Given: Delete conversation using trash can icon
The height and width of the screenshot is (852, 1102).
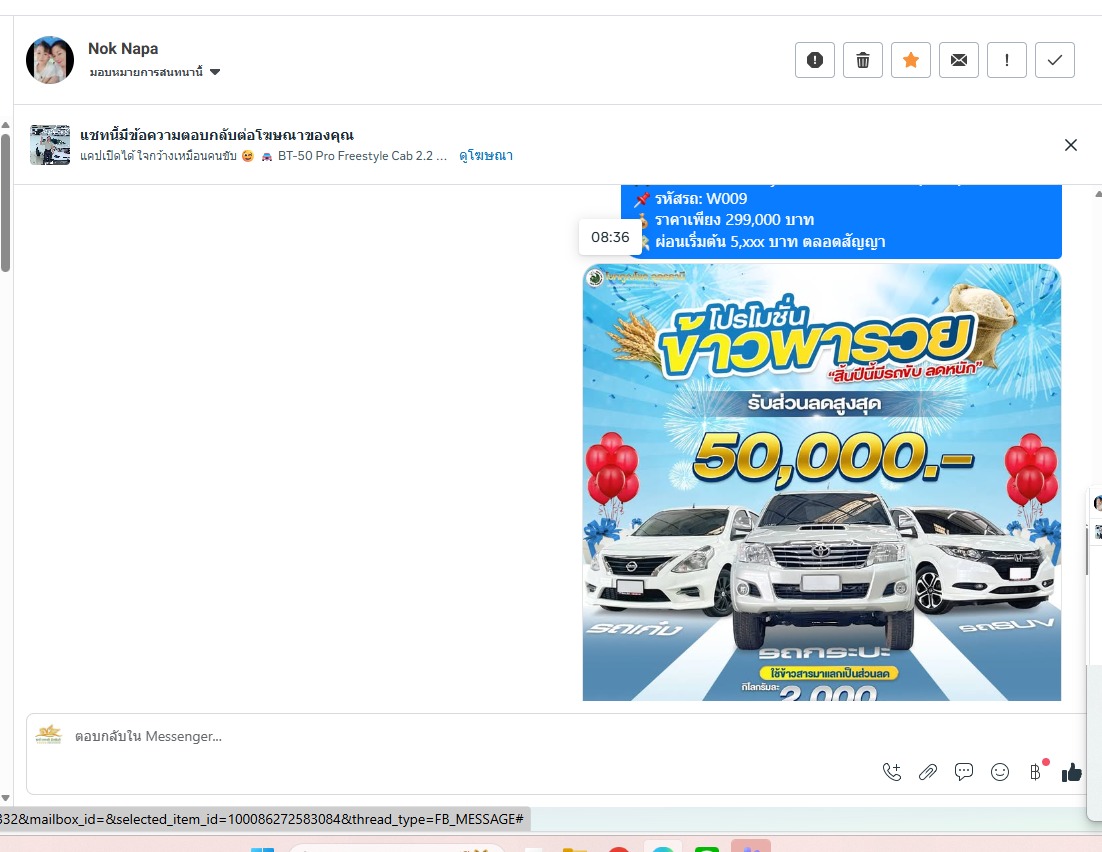Looking at the screenshot, I should tap(862, 60).
